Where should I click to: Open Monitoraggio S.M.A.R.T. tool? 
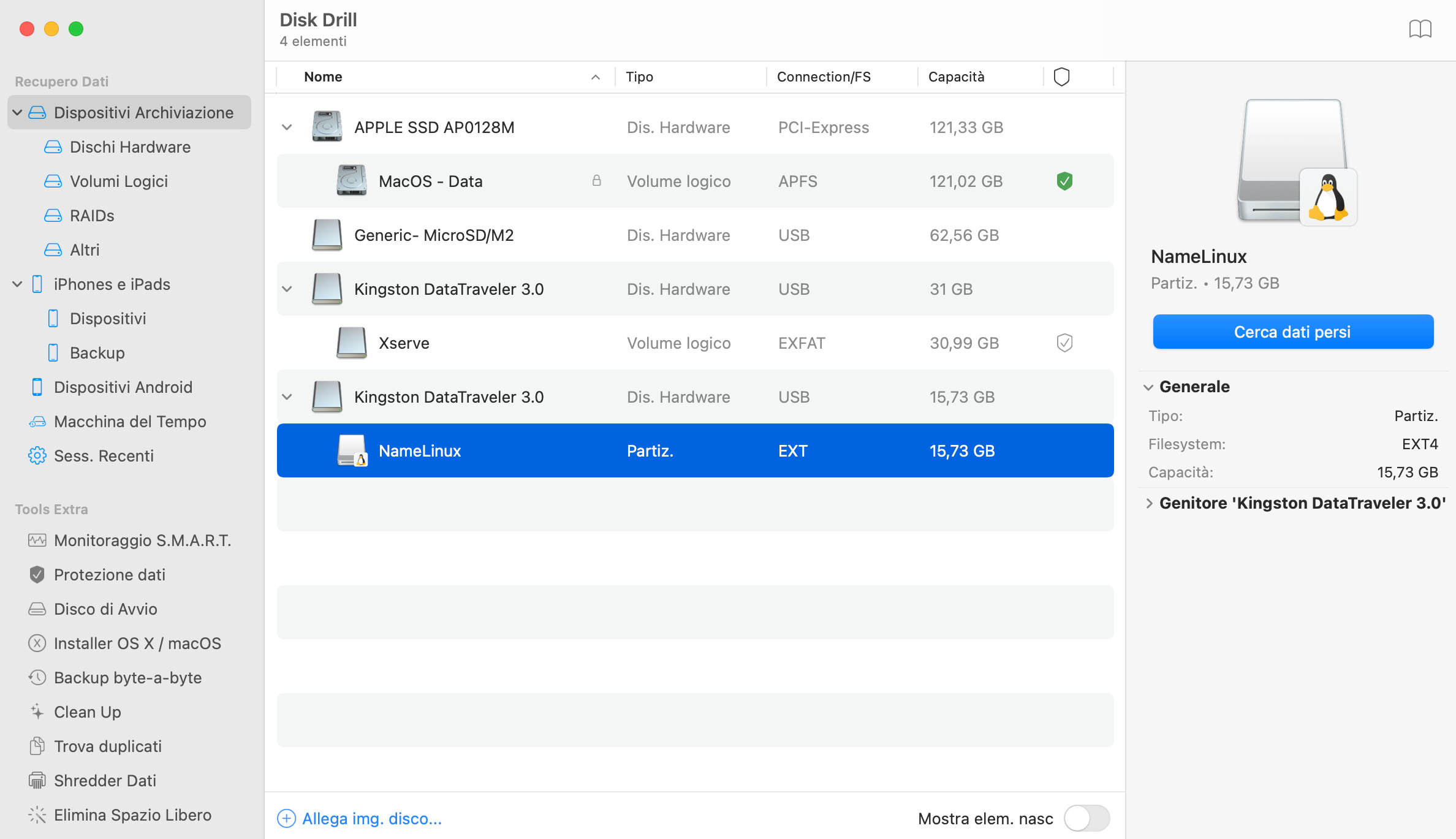(x=130, y=541)
